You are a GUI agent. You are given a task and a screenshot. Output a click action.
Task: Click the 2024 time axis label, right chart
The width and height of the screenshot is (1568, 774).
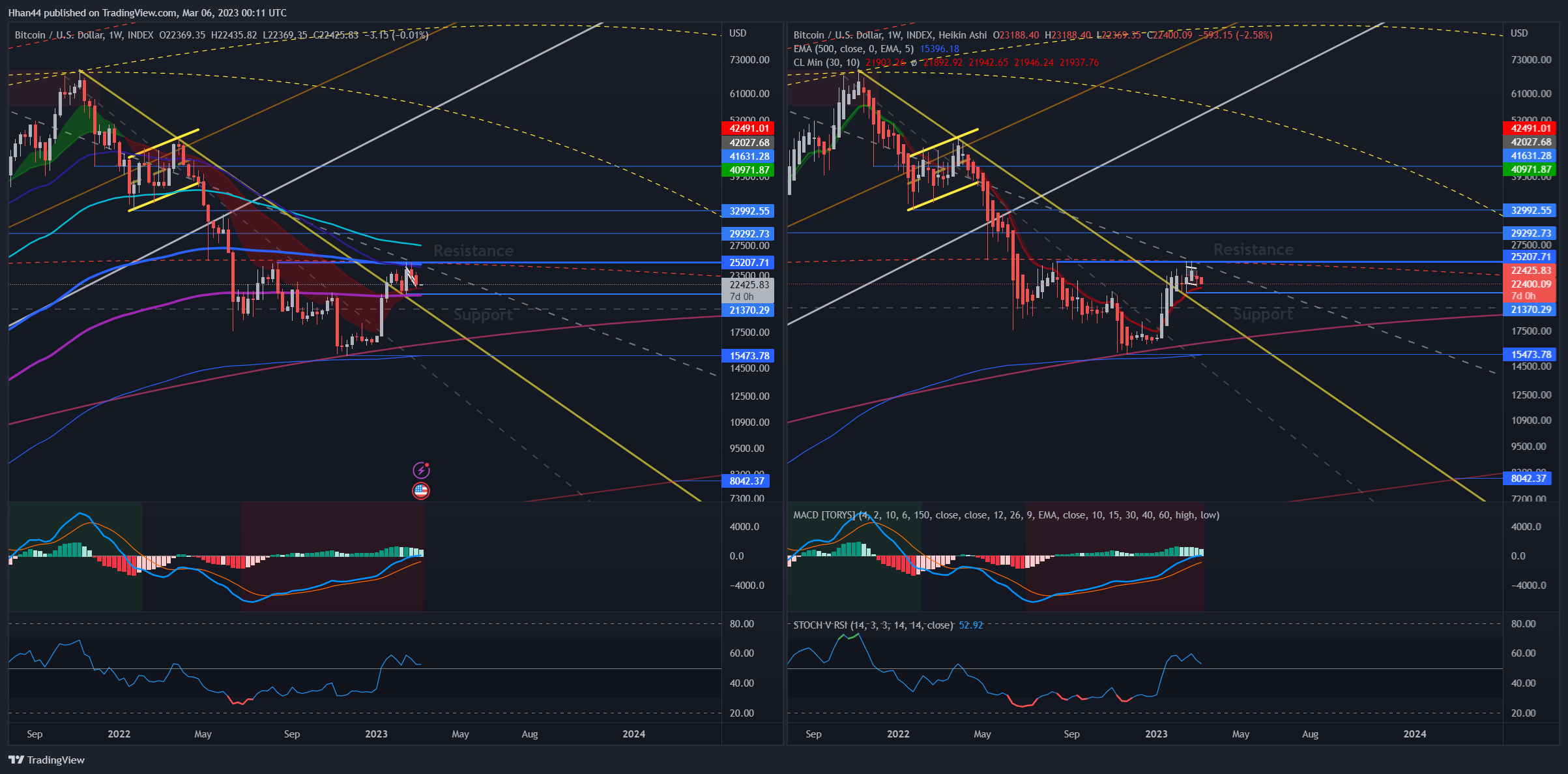tap(1414, 734)
